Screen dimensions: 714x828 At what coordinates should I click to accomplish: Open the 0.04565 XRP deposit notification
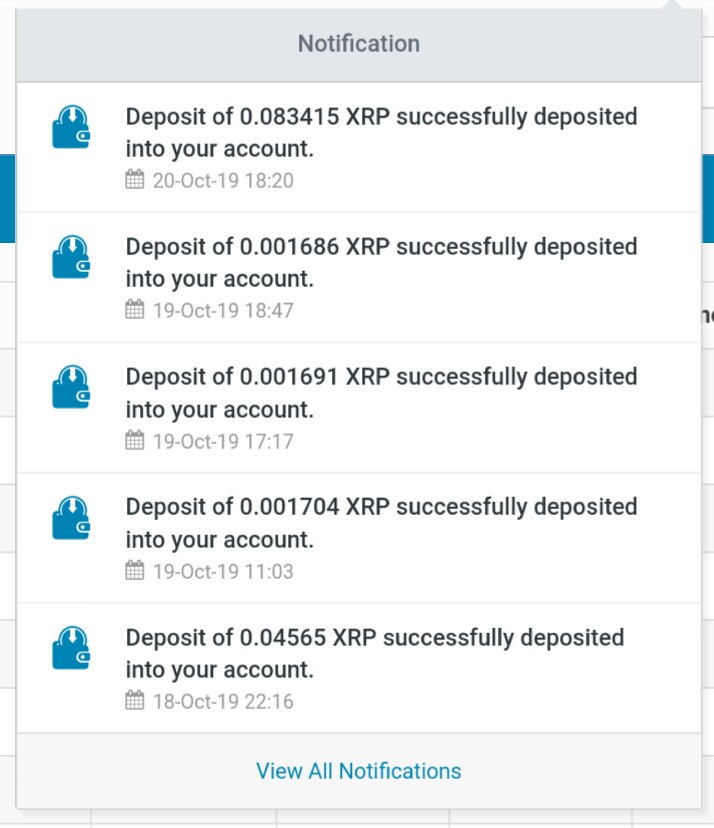point(359,668)
